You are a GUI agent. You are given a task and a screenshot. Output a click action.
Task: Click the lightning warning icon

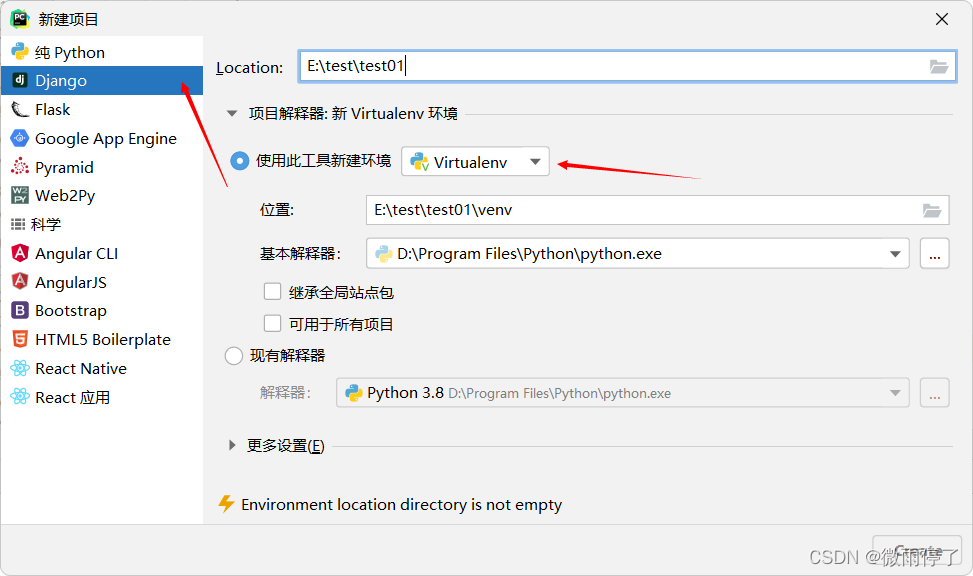click(x=226, y=504)
